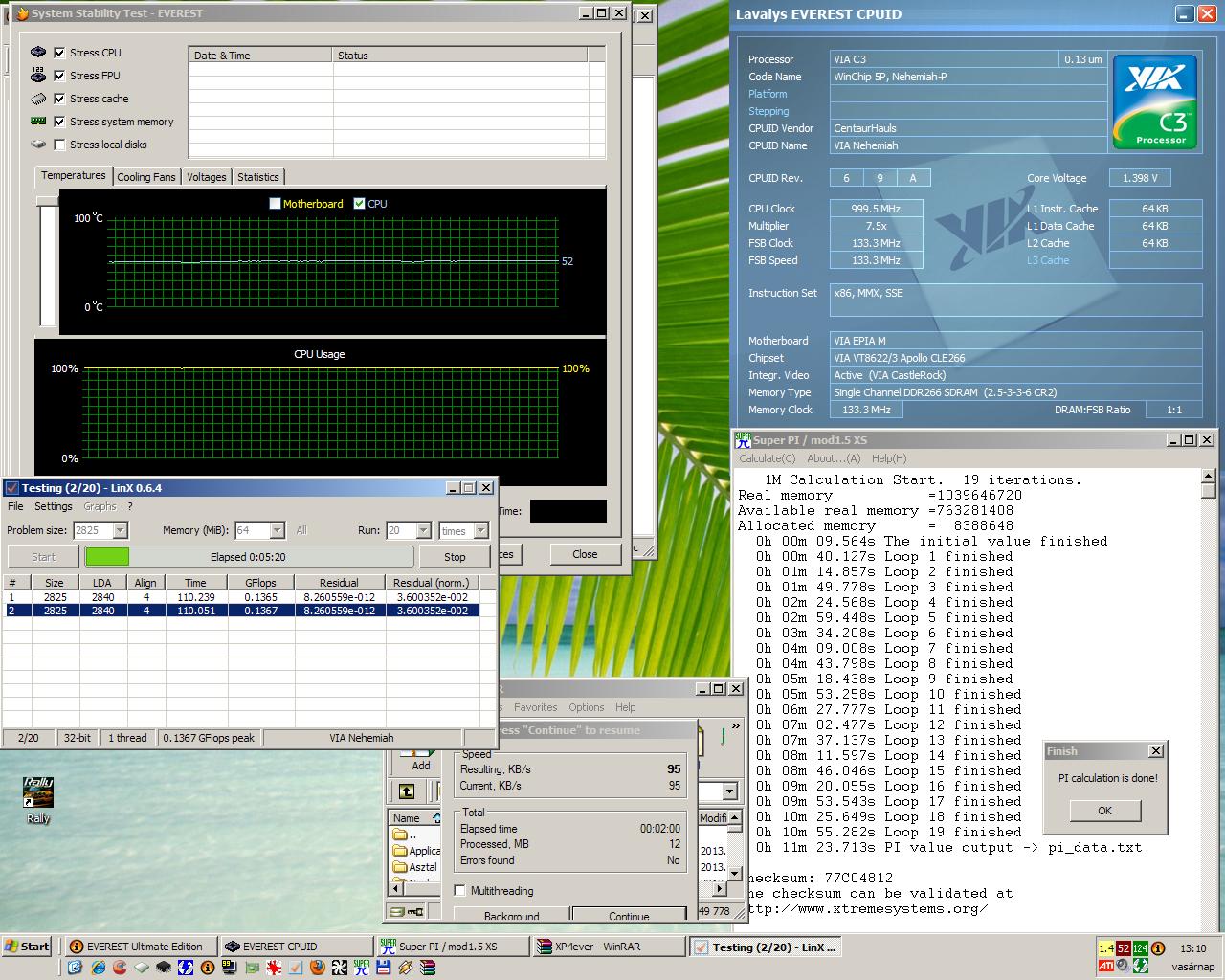1225x980 pixels.
Task: Uncheck the CPU temperature graph checkbox
Action: click(360, 204)
